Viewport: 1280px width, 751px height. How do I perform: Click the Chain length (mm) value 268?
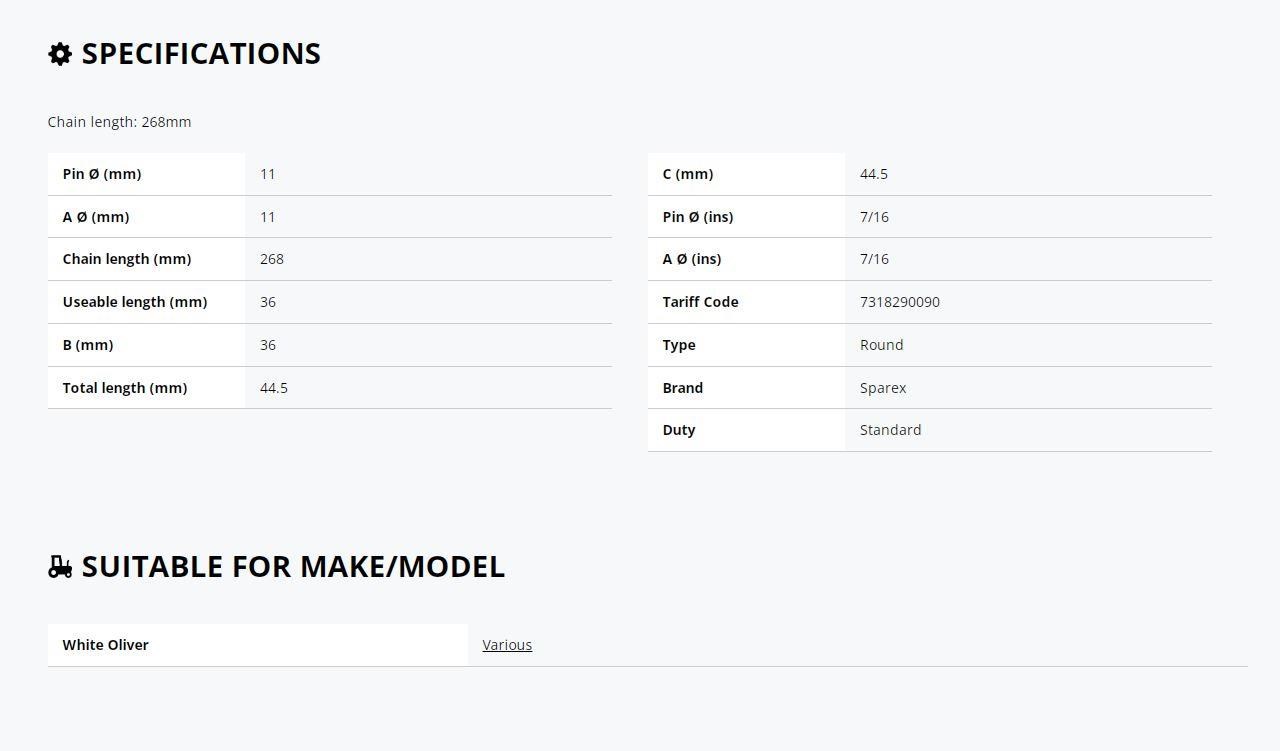tap(272, 259)
